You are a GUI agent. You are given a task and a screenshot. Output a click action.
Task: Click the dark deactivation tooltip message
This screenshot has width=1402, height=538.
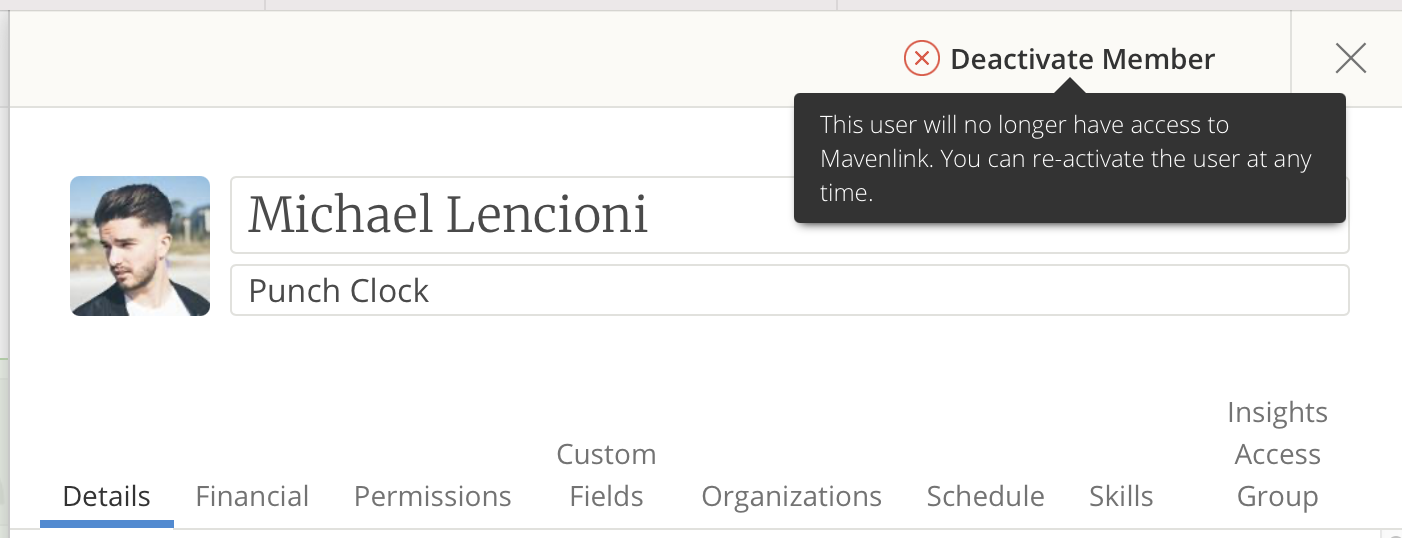pos(1069,158)
